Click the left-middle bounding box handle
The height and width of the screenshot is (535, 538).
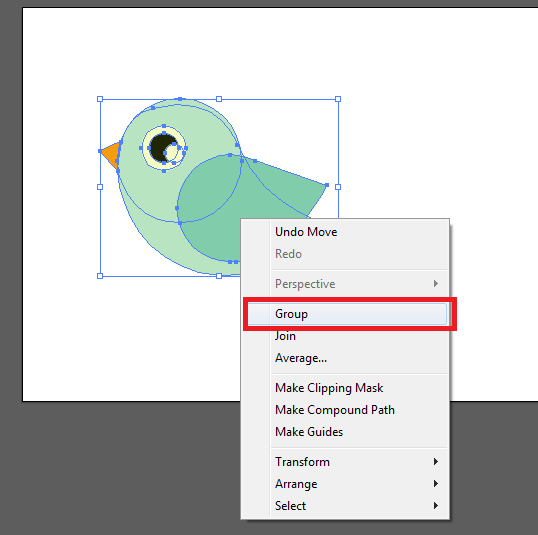point(100,187)
